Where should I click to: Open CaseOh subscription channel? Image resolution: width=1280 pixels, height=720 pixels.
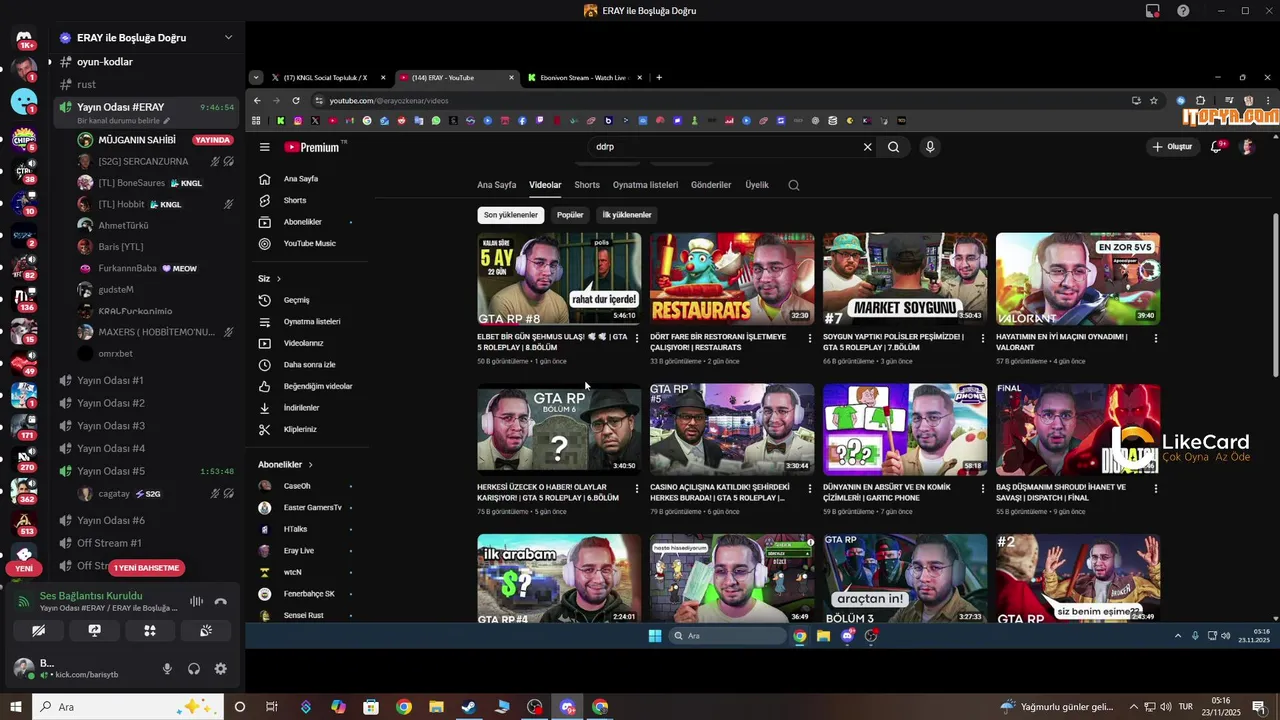pyautogui.click(x=297, y=486)
